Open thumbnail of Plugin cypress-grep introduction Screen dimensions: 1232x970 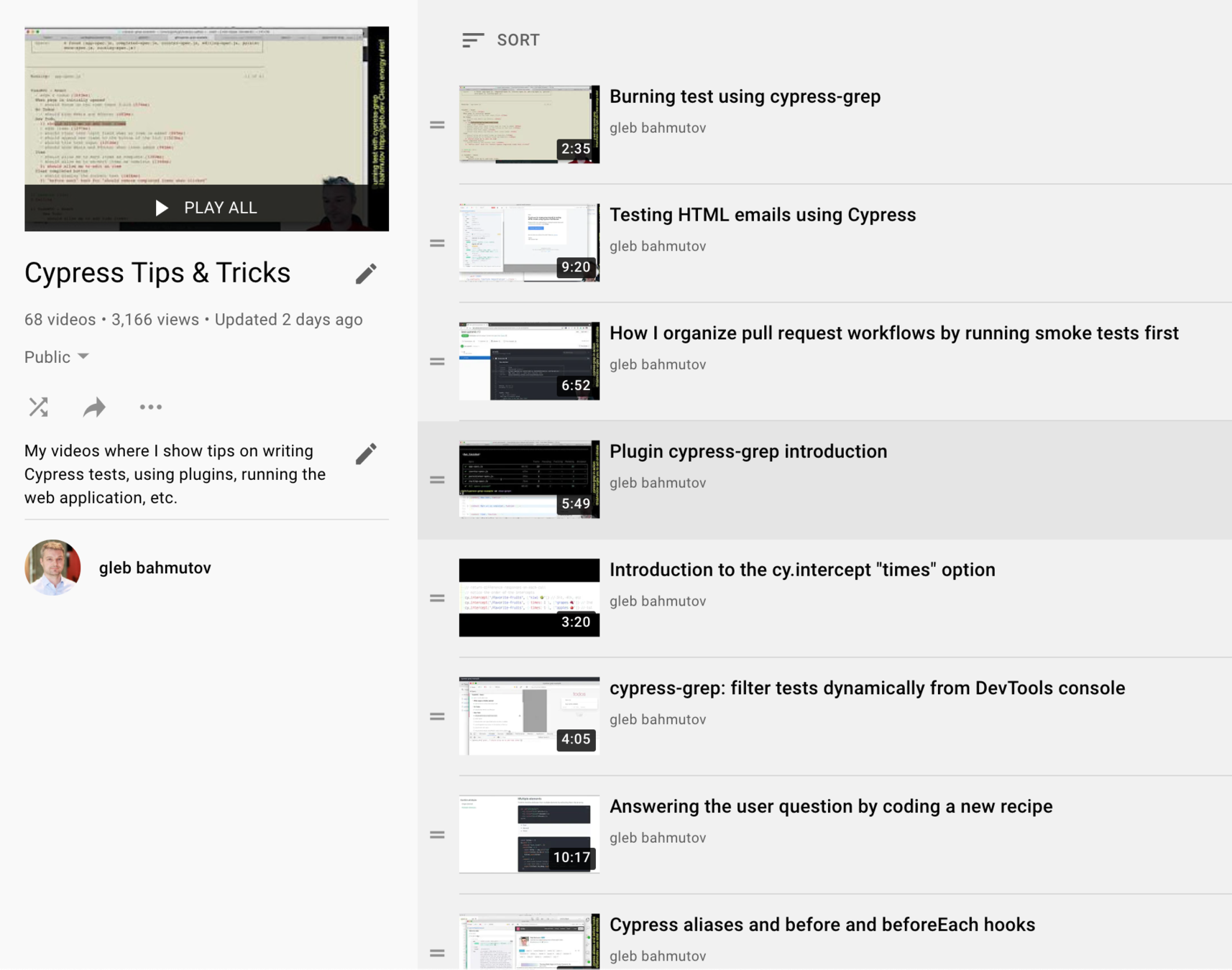tap(529, 479)
